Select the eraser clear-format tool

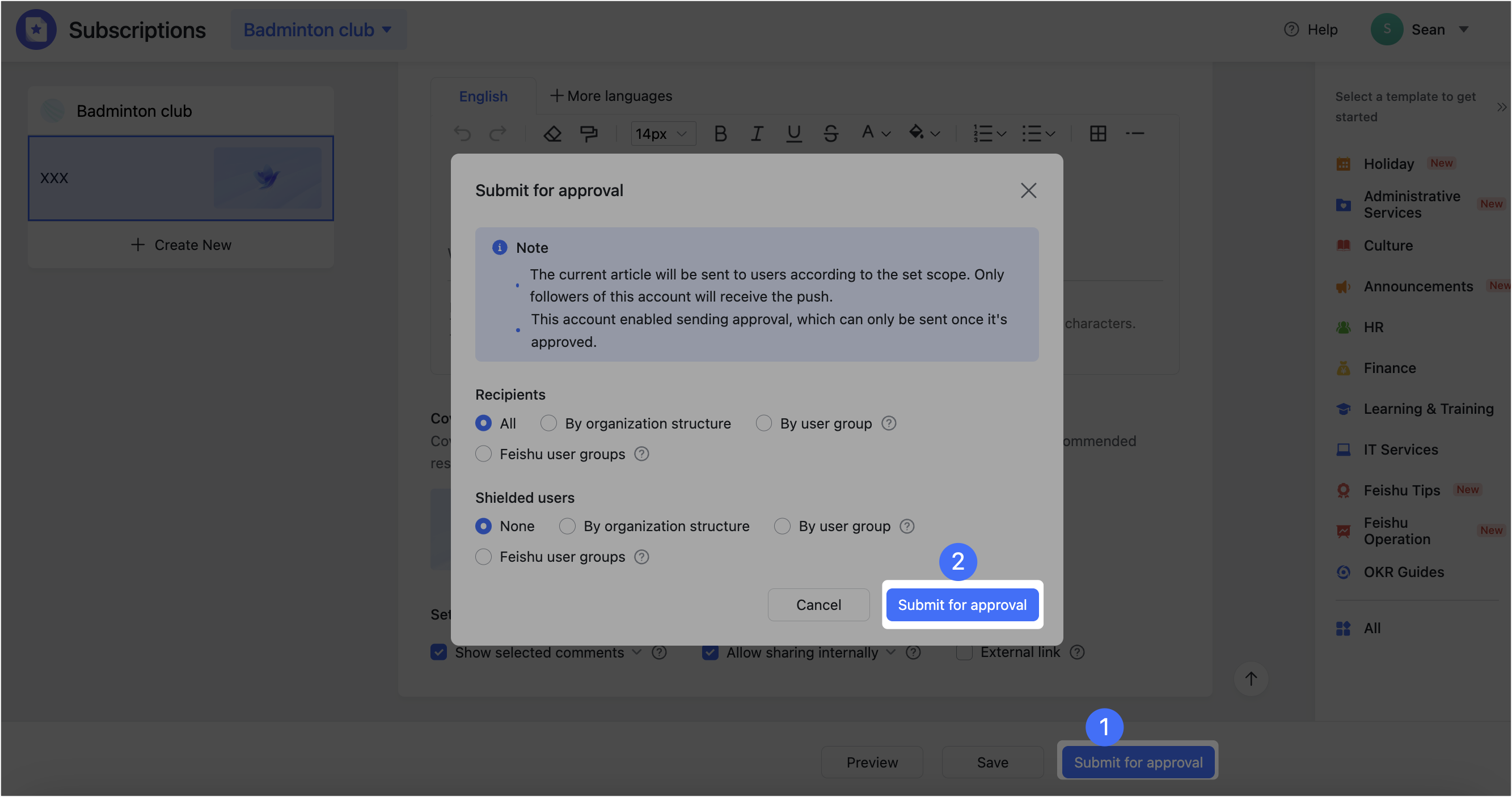click(x=552, y=134)
